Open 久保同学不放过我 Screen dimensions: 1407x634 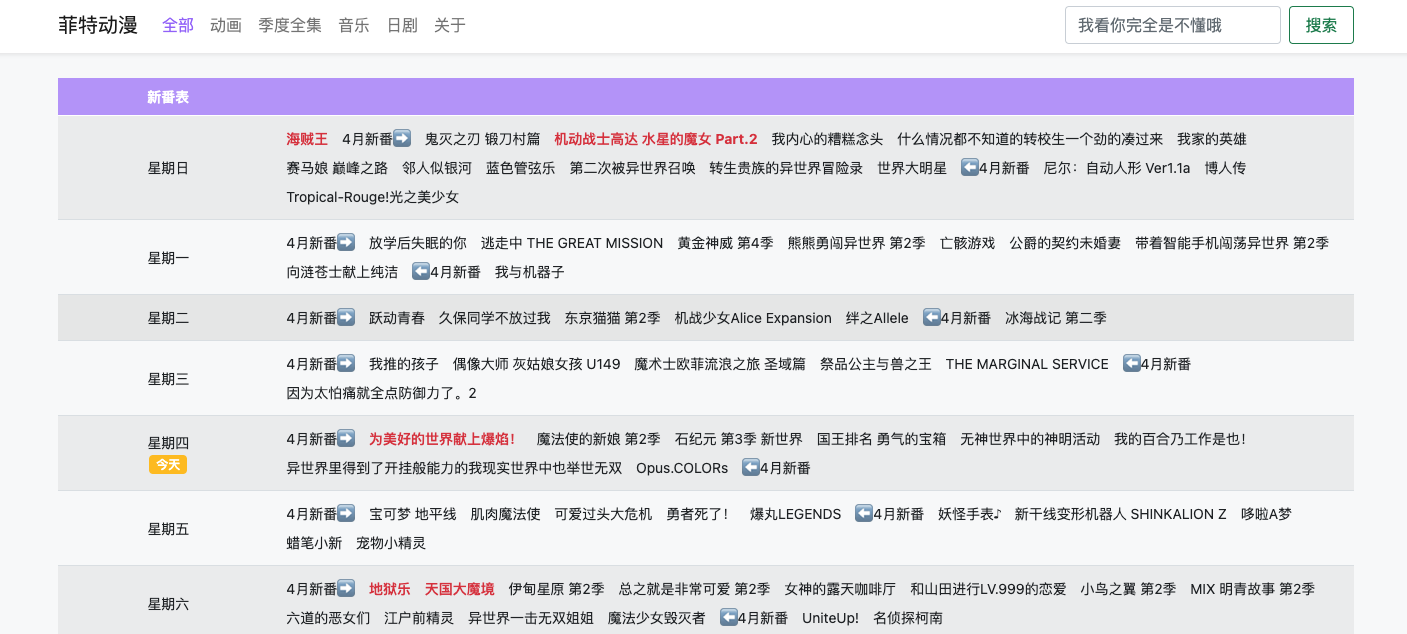495,318
